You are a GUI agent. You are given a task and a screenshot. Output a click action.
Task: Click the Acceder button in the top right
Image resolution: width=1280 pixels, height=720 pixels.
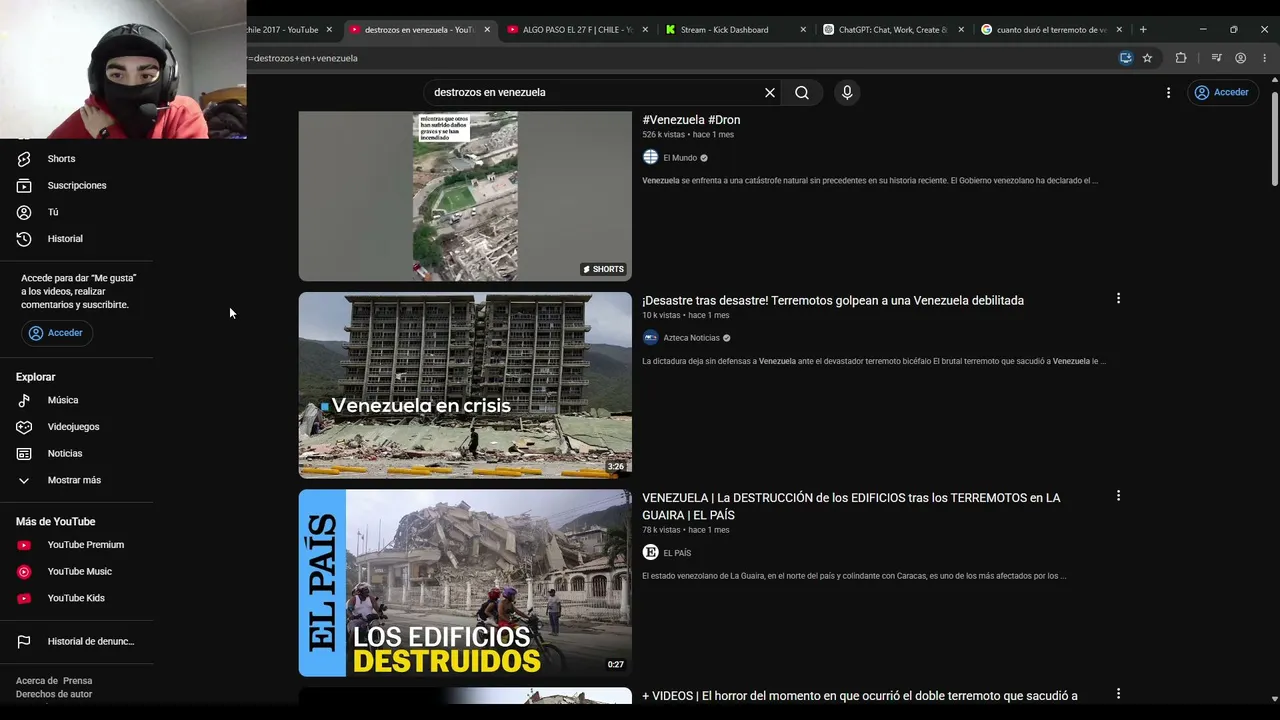[1225, 92]
